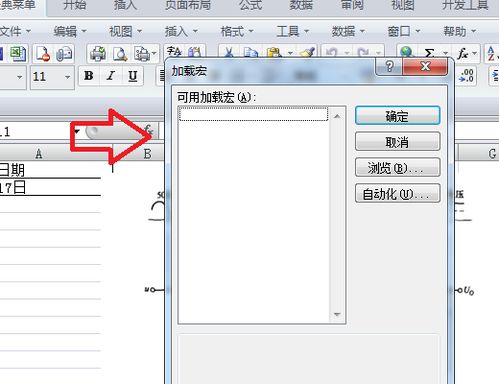The height and width of the screenshot is (384, 499).
Task: Click the decrease decimal icon
Action: pos(466,75)
